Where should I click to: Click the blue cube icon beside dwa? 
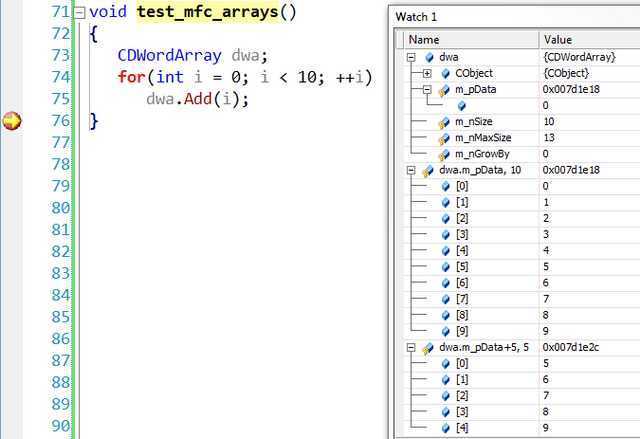[429, 58]
